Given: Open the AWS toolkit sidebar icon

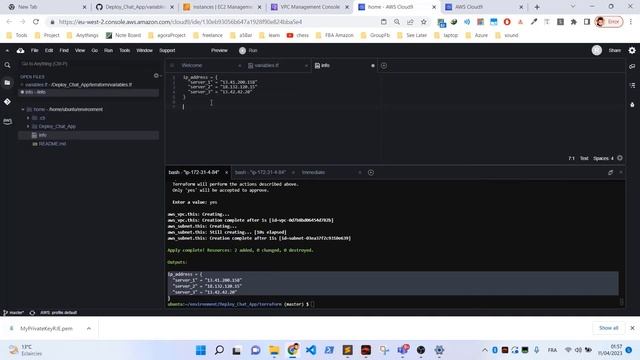Looking at the screenshot, I should (7, 121).
